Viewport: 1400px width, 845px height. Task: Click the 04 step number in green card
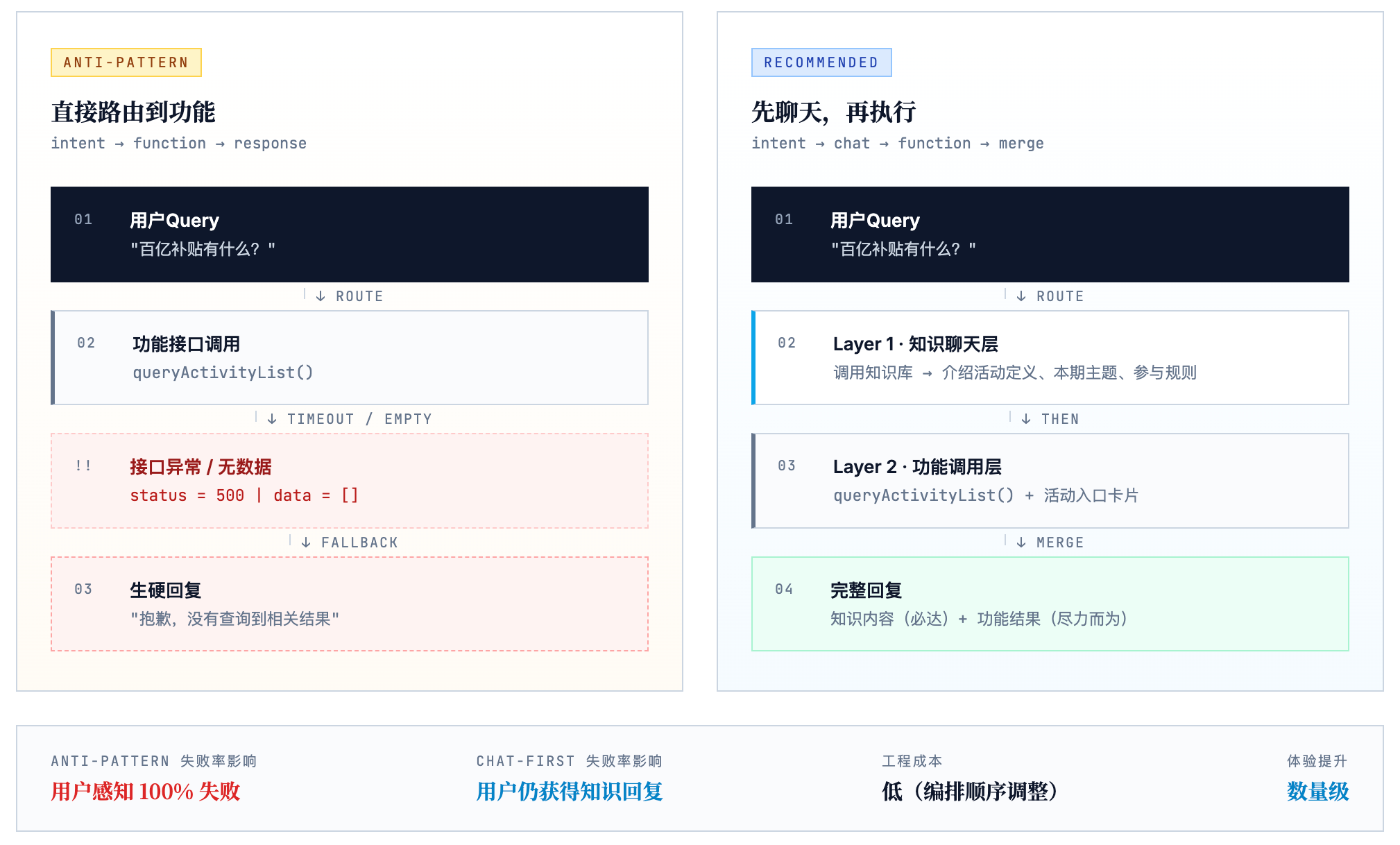coord(784,589)
